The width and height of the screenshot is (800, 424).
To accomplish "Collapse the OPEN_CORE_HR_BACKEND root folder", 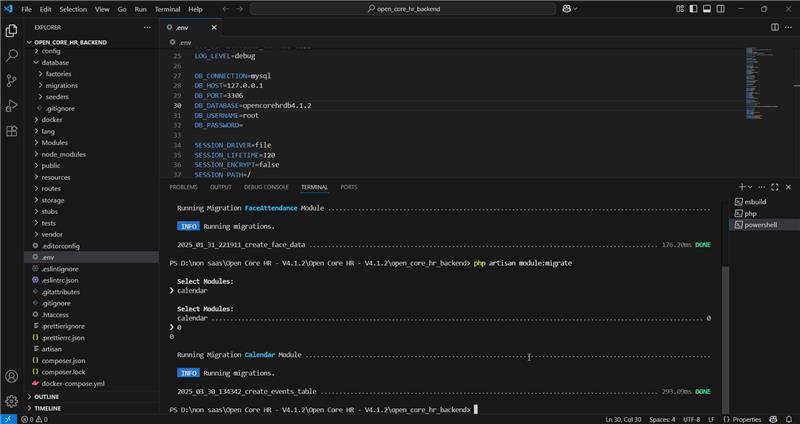I will tap(92, 42).
